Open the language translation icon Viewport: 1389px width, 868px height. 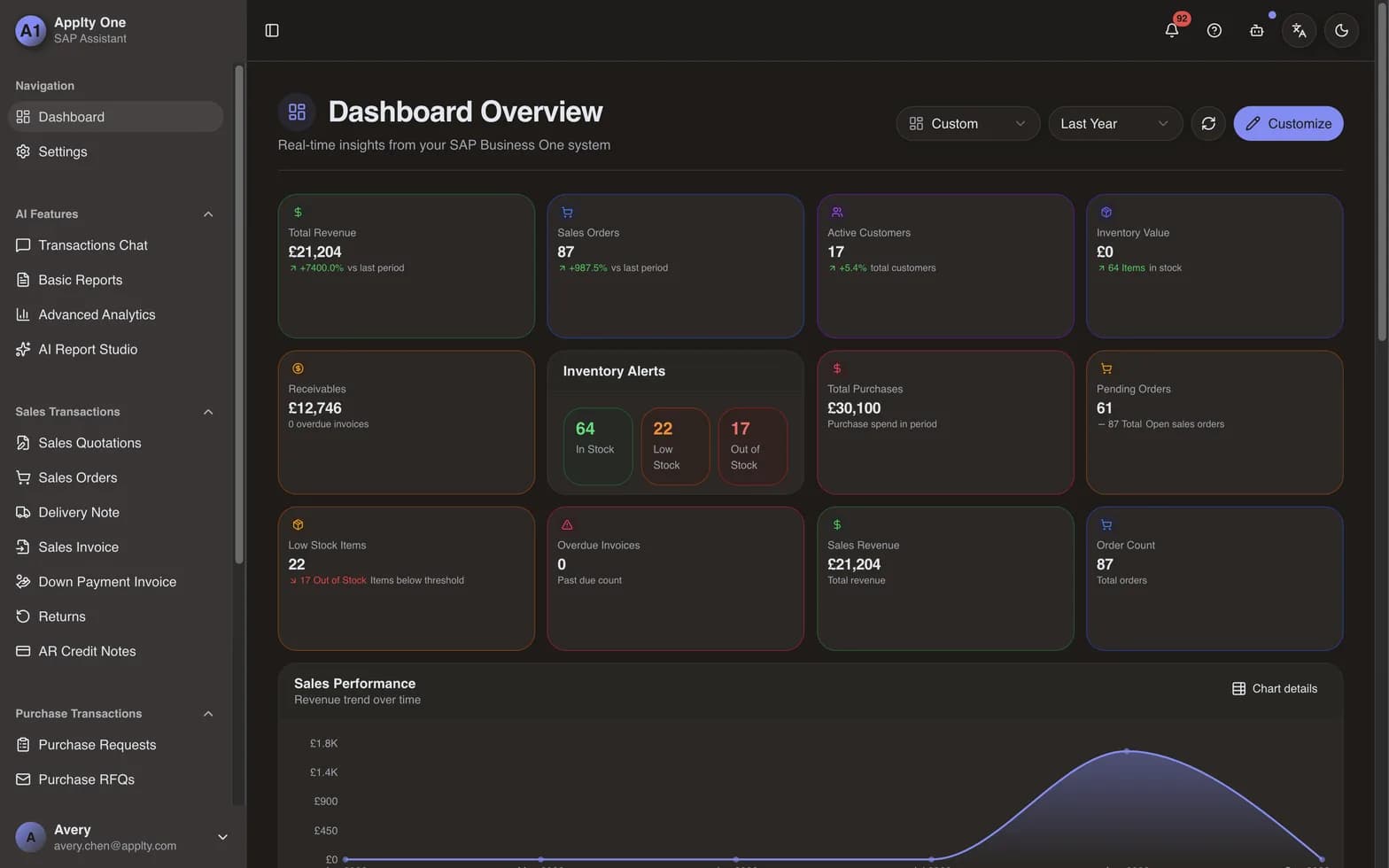coord(1299,30)
